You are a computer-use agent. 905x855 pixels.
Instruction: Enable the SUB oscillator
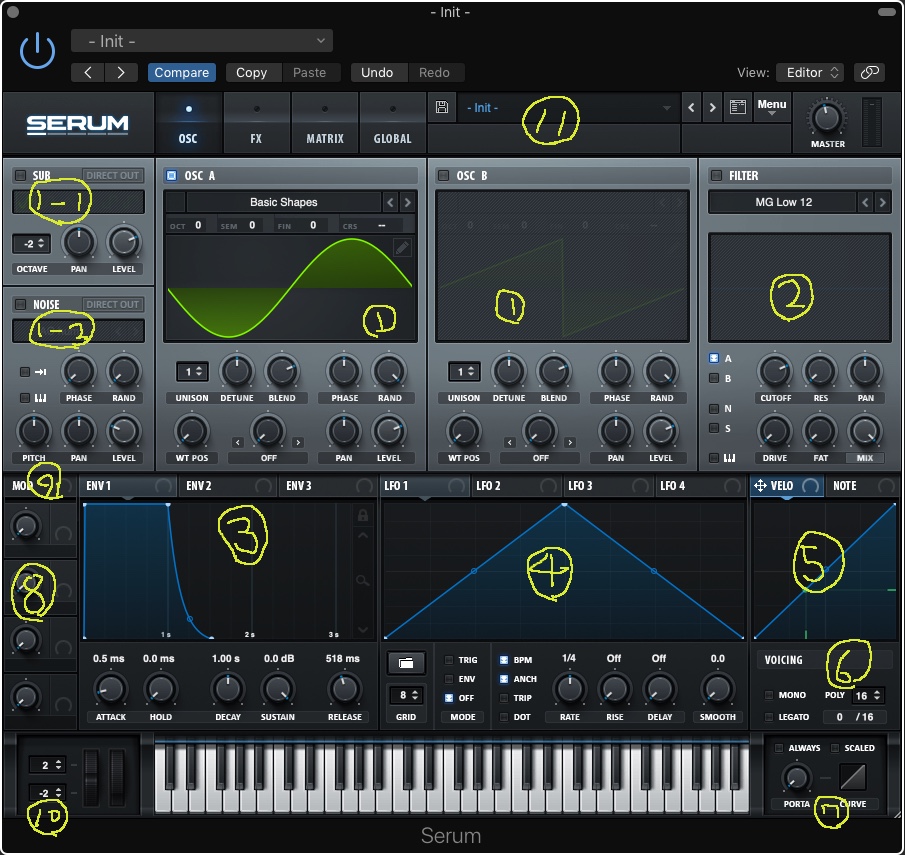tap(20, 175)
